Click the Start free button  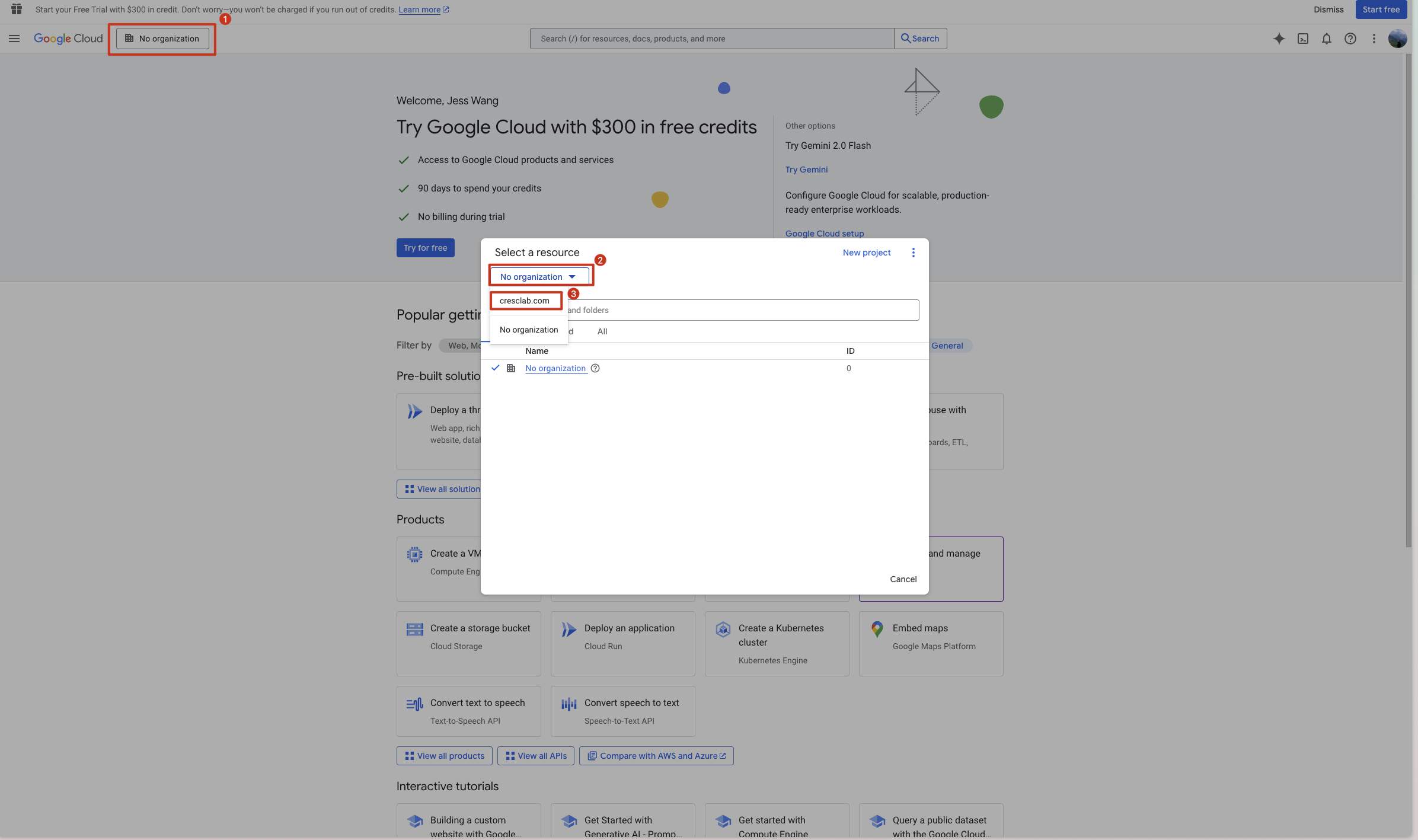click(x=1381, y=9)
